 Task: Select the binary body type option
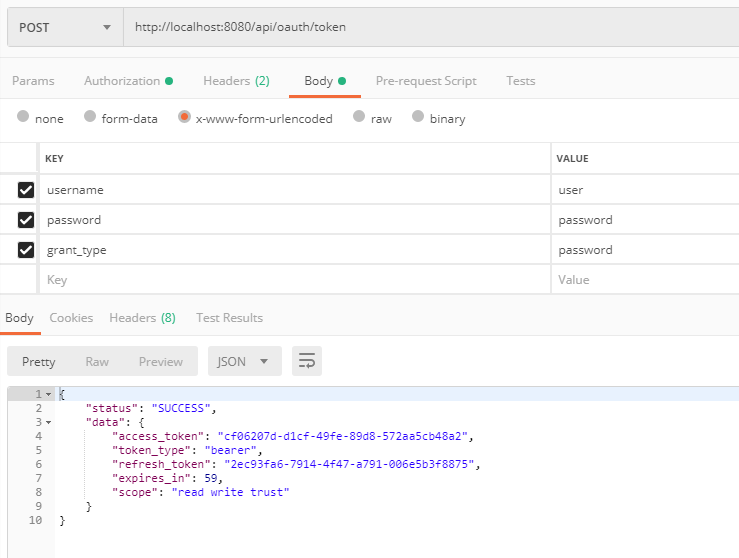[x=418, y=117]
